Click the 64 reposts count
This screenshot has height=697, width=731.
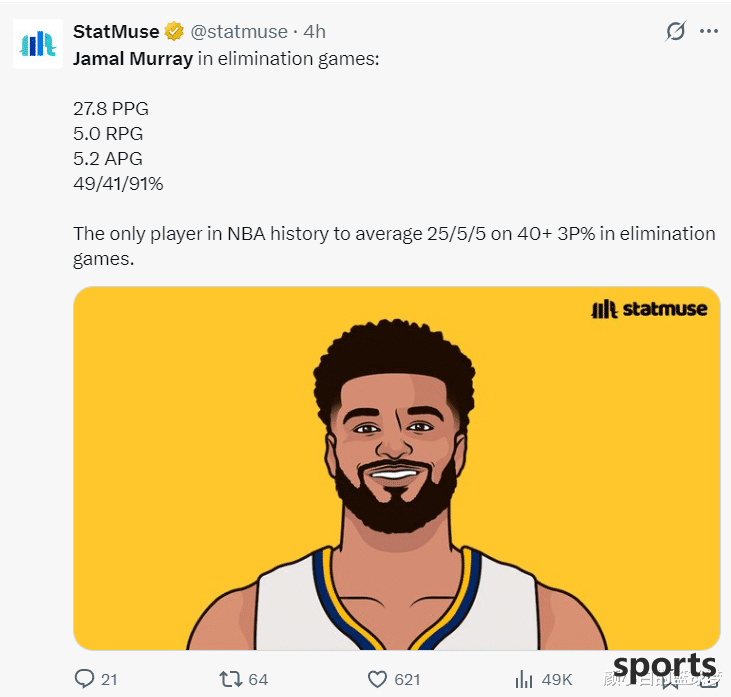(x=258, y=680)
